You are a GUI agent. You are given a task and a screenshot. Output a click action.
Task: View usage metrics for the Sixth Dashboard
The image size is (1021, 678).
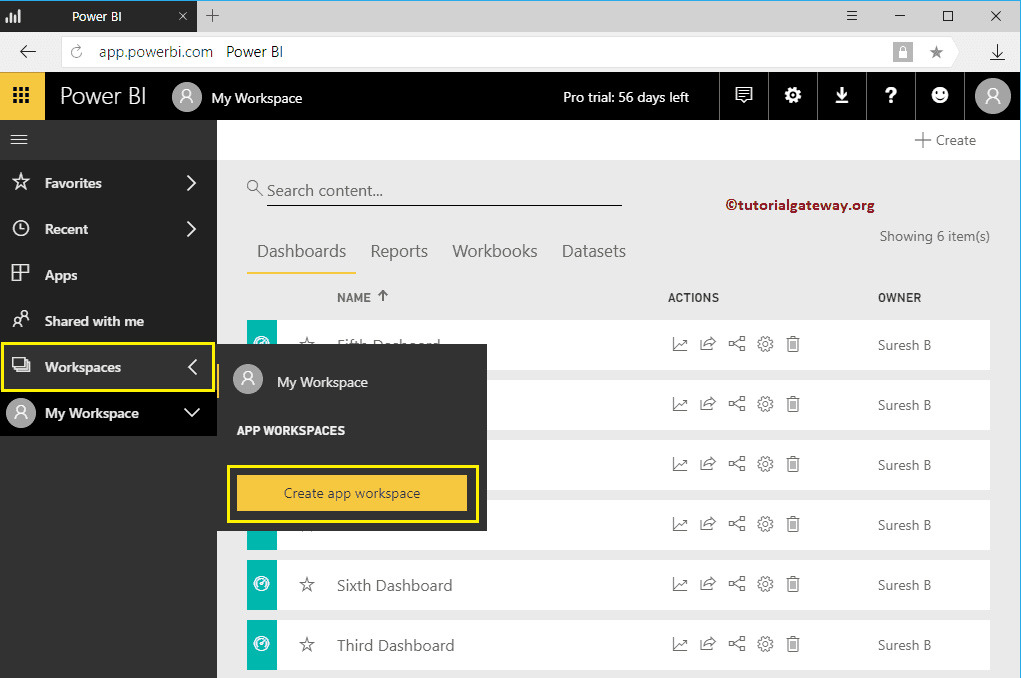[x=680, y=584]
